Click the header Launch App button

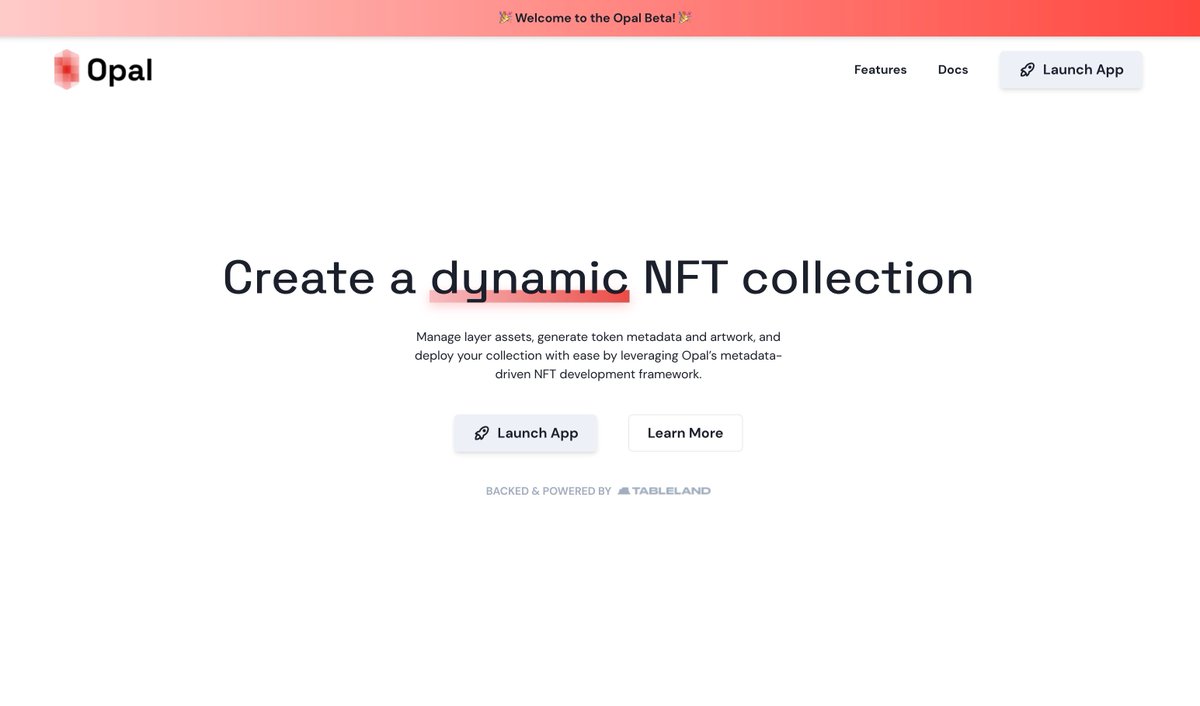click(1071, 70)
